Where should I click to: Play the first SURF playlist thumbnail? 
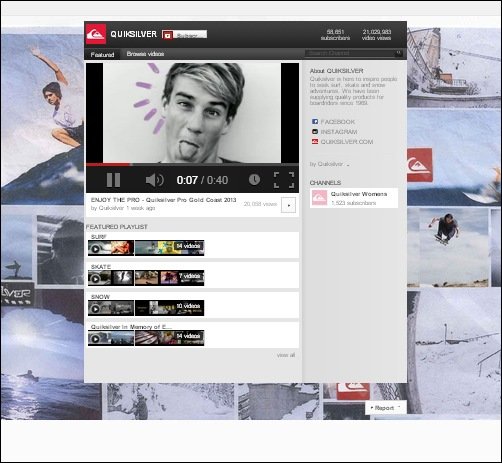(x=111, y=248)
